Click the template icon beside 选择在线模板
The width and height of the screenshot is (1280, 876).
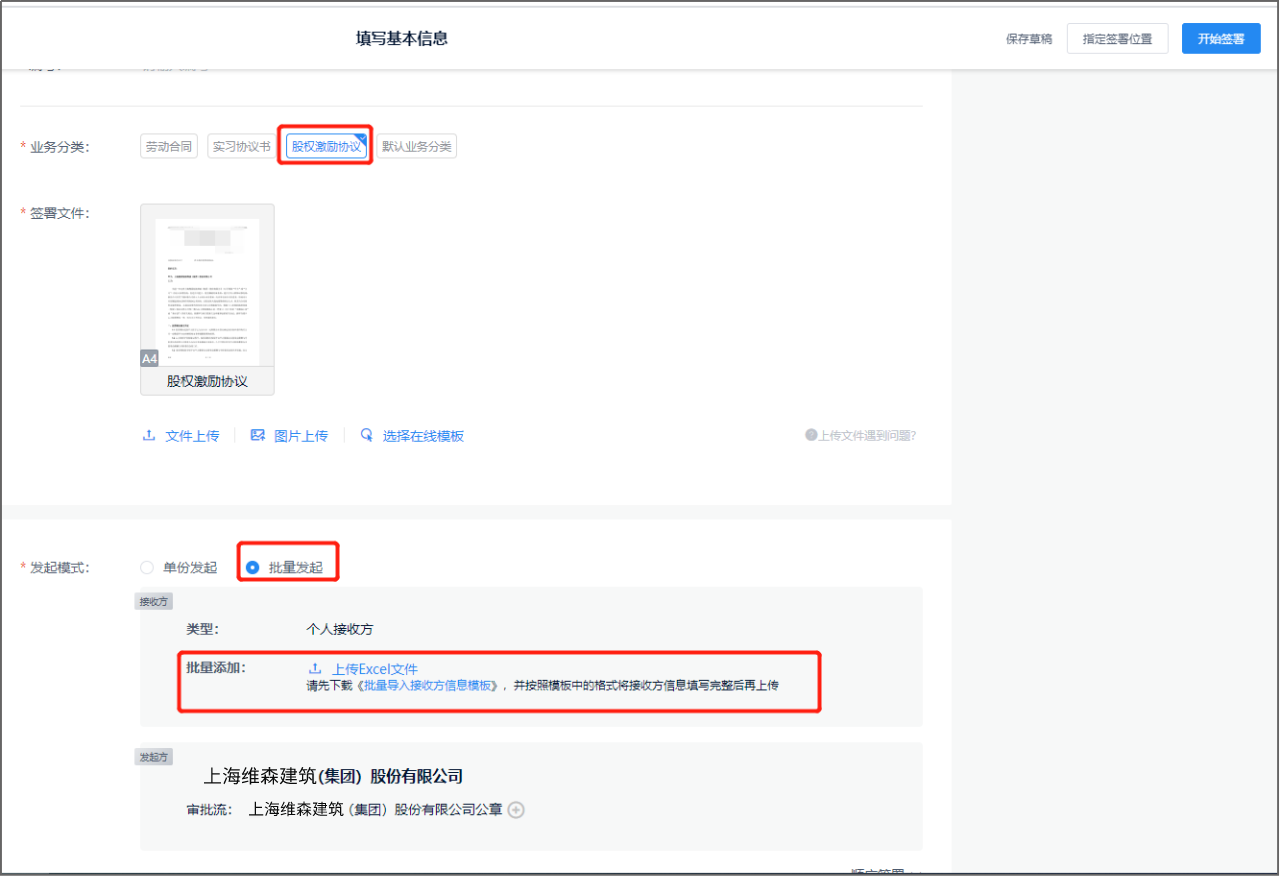click(367, 436)
